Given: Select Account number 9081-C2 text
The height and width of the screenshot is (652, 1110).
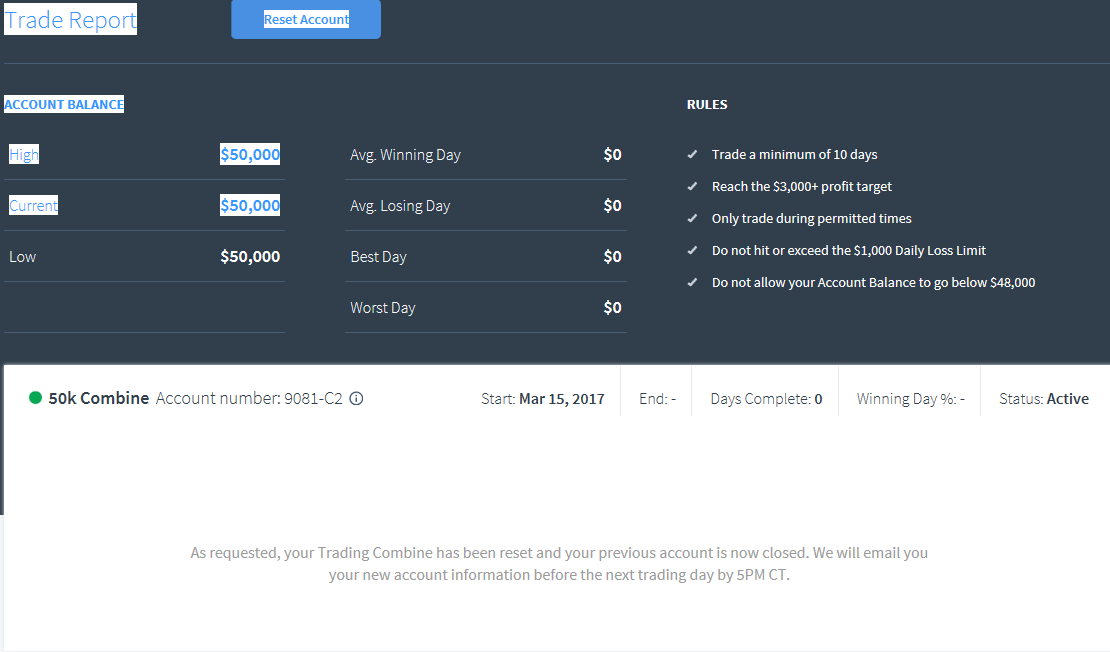Looking at the screenshot, I should point(249,398).
